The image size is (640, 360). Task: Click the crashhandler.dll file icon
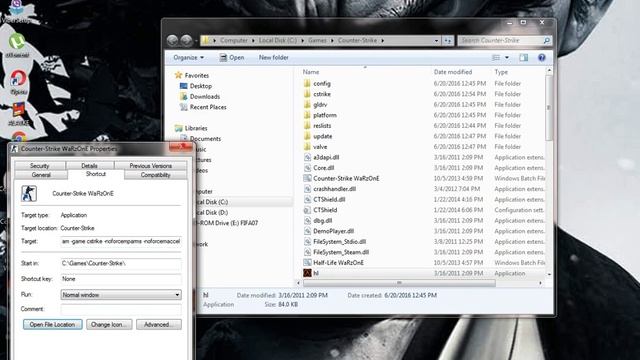[x=307, y=189]
